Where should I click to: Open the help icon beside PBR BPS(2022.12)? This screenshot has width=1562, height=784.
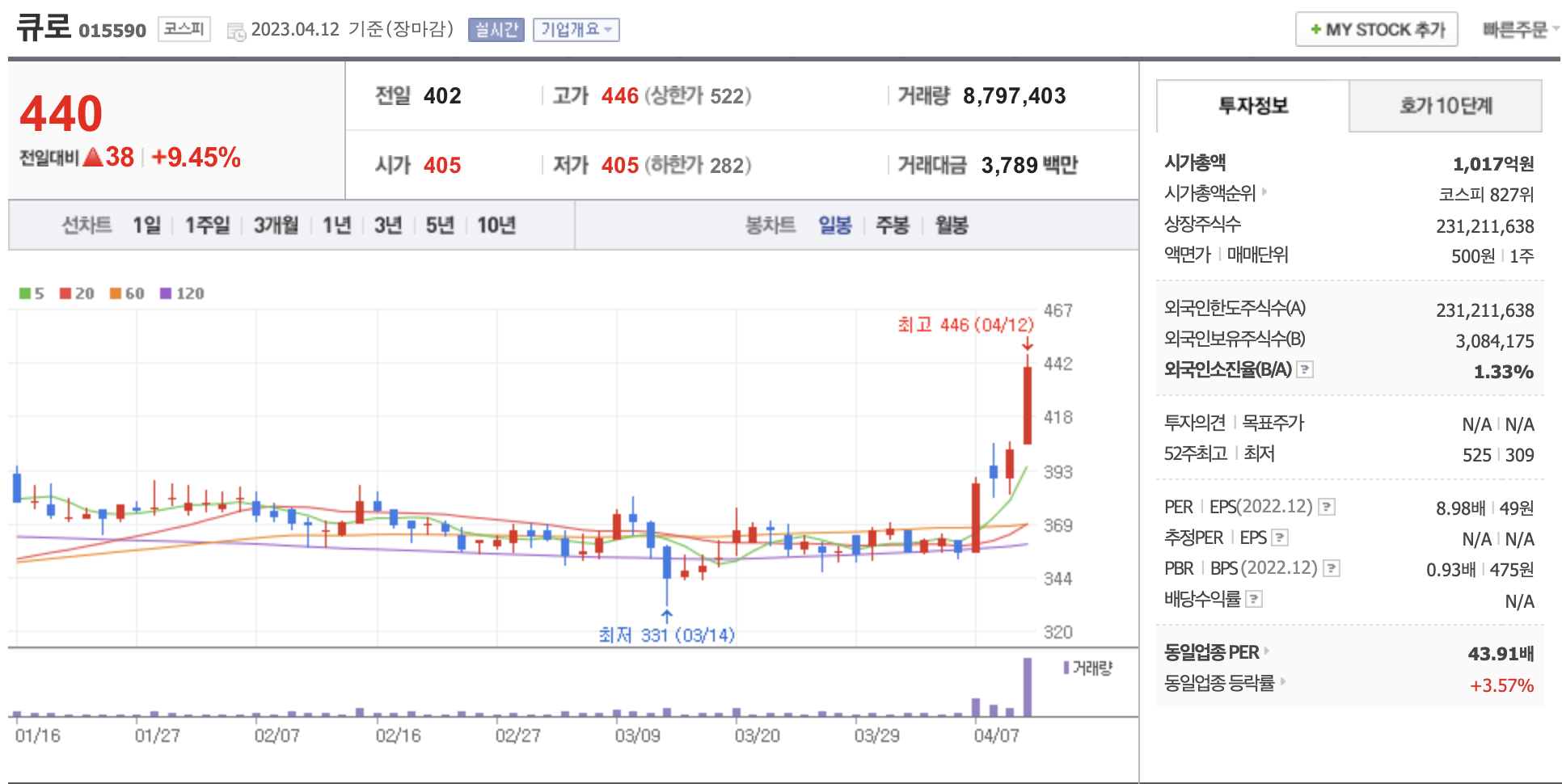tap(1331, 569)
